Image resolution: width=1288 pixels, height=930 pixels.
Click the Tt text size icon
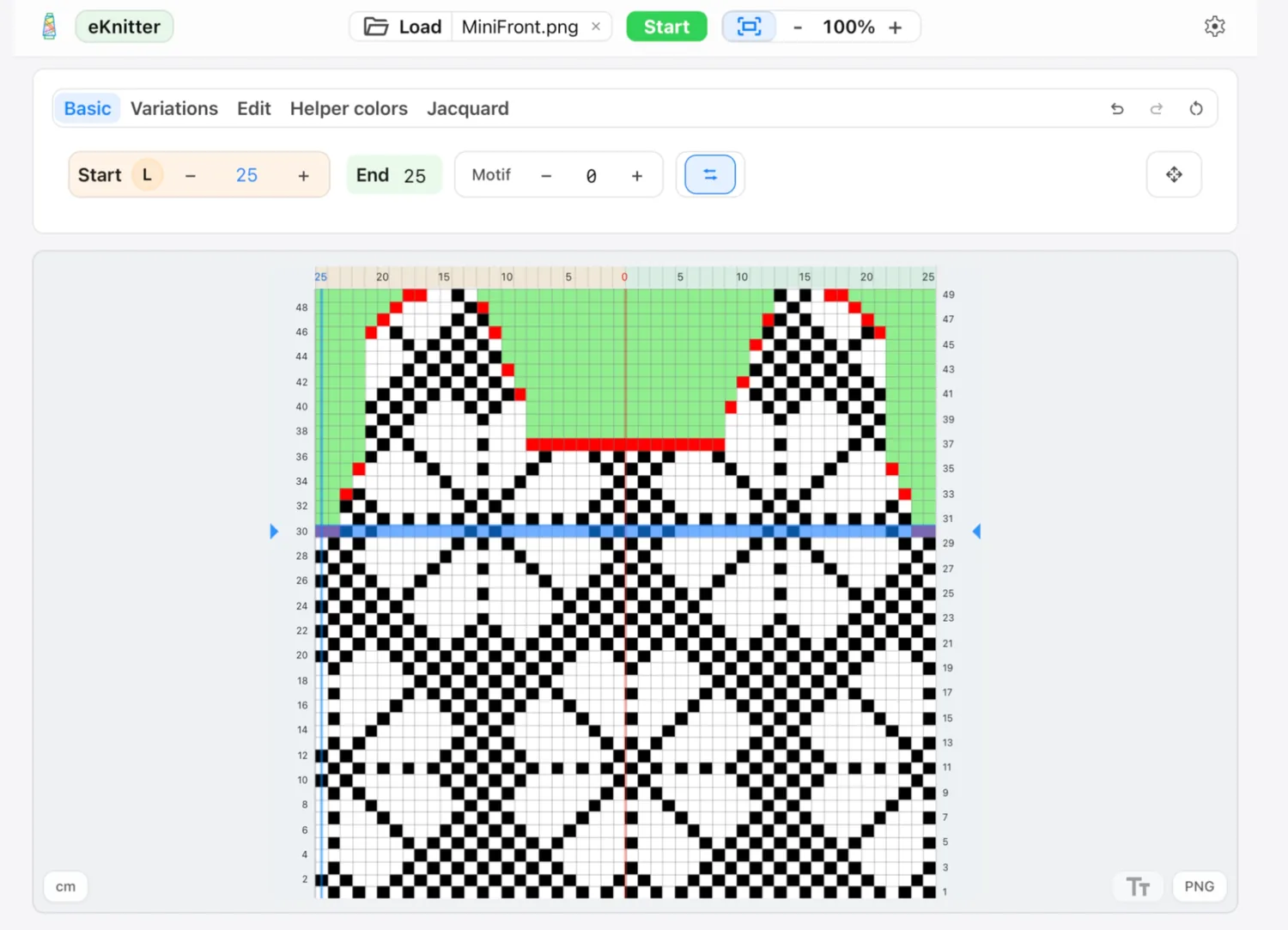[x=1138, y=887]
